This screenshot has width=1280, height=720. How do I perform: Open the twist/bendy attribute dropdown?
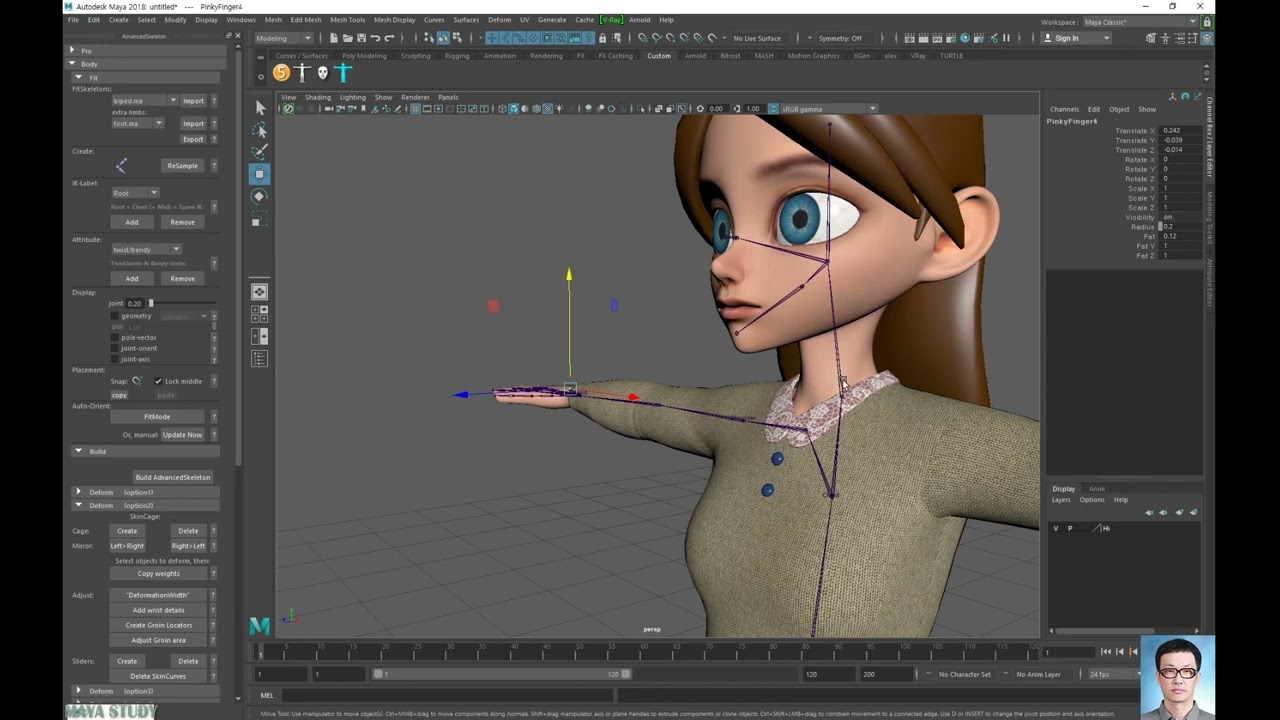[146, 250]
